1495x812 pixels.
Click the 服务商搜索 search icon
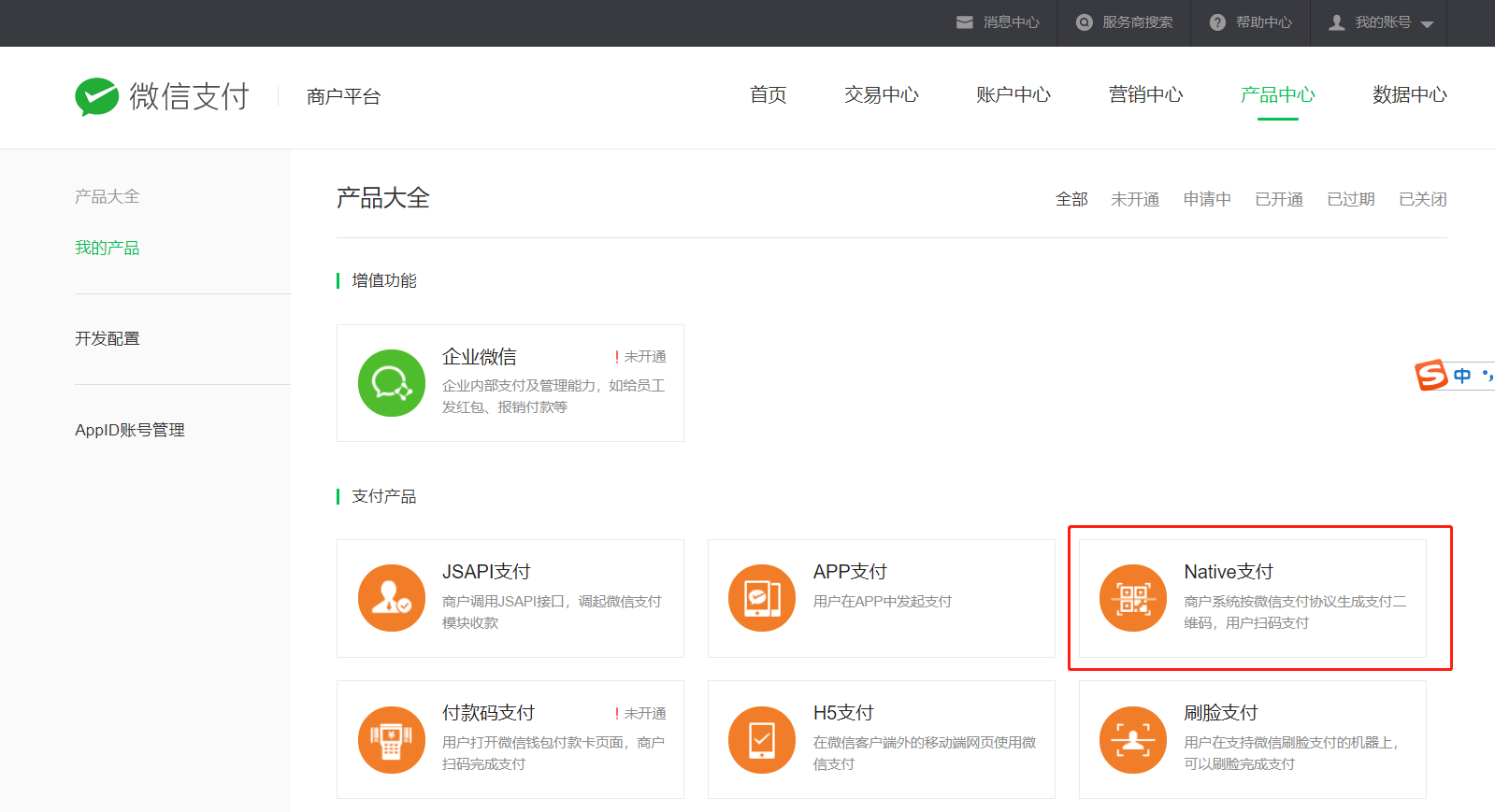point(1085,22)
